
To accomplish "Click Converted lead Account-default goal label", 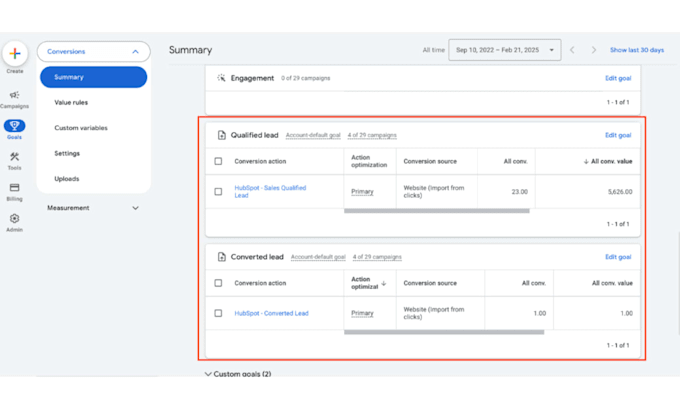I will (x=318, y=257).
